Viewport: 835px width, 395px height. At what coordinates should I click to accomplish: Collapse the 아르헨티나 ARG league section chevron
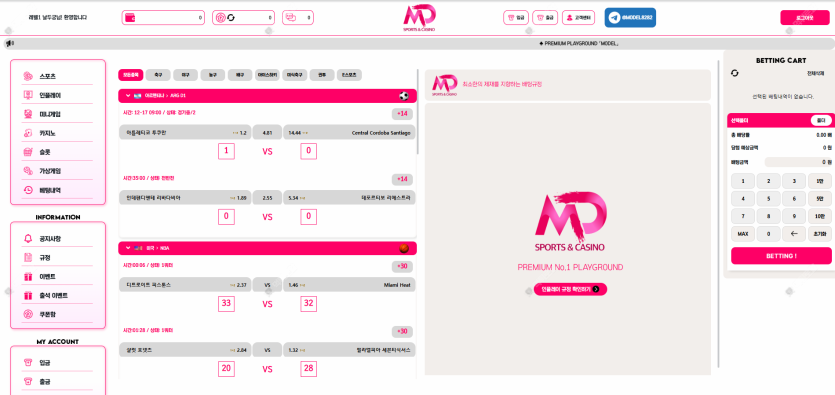128,96
